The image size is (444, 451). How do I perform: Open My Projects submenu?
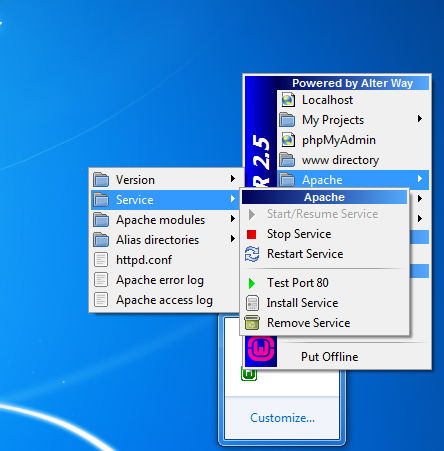click(353, 120)
